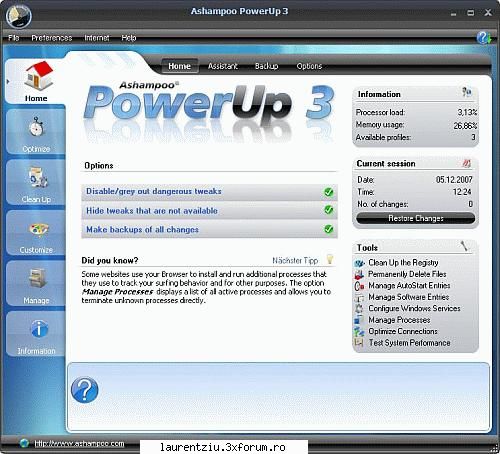
Task: Toggle Disable/grey out dangerous tweaks checkmark
Action: 329,192
